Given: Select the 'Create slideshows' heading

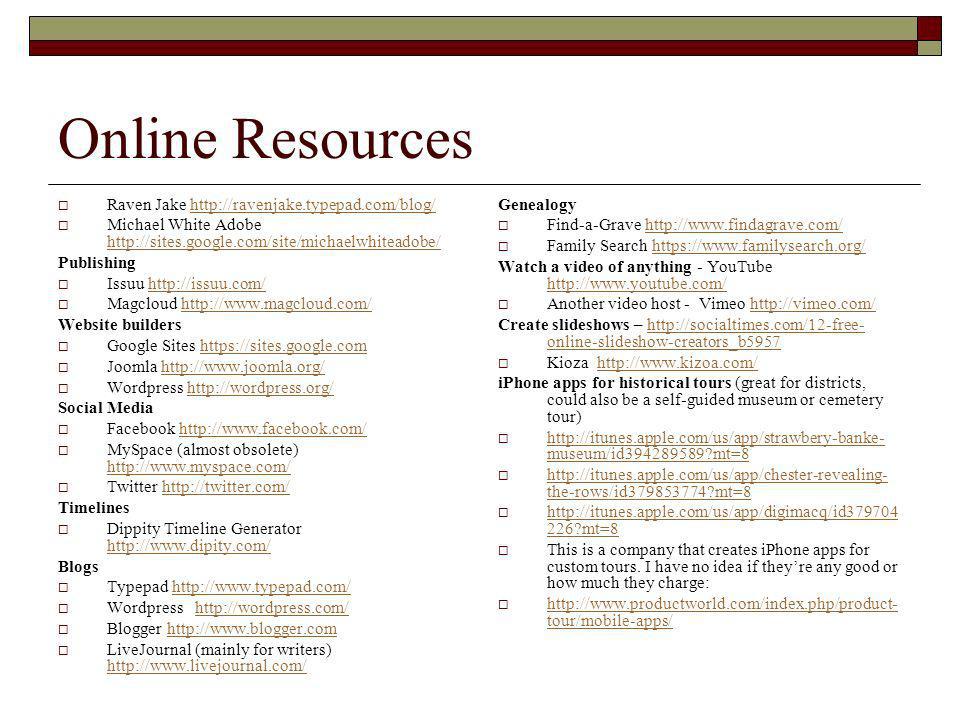Looking at the screenshot, I should 564,325.
